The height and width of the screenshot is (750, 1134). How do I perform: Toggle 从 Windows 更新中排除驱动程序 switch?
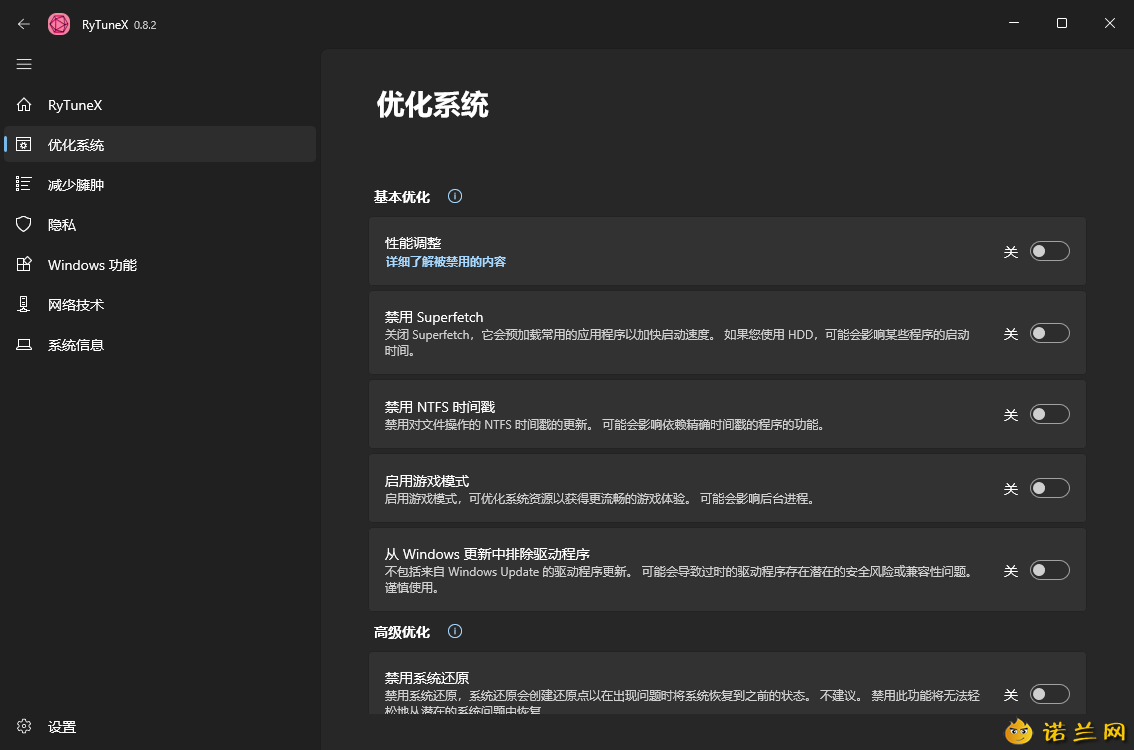click(x=1049, y=570)
